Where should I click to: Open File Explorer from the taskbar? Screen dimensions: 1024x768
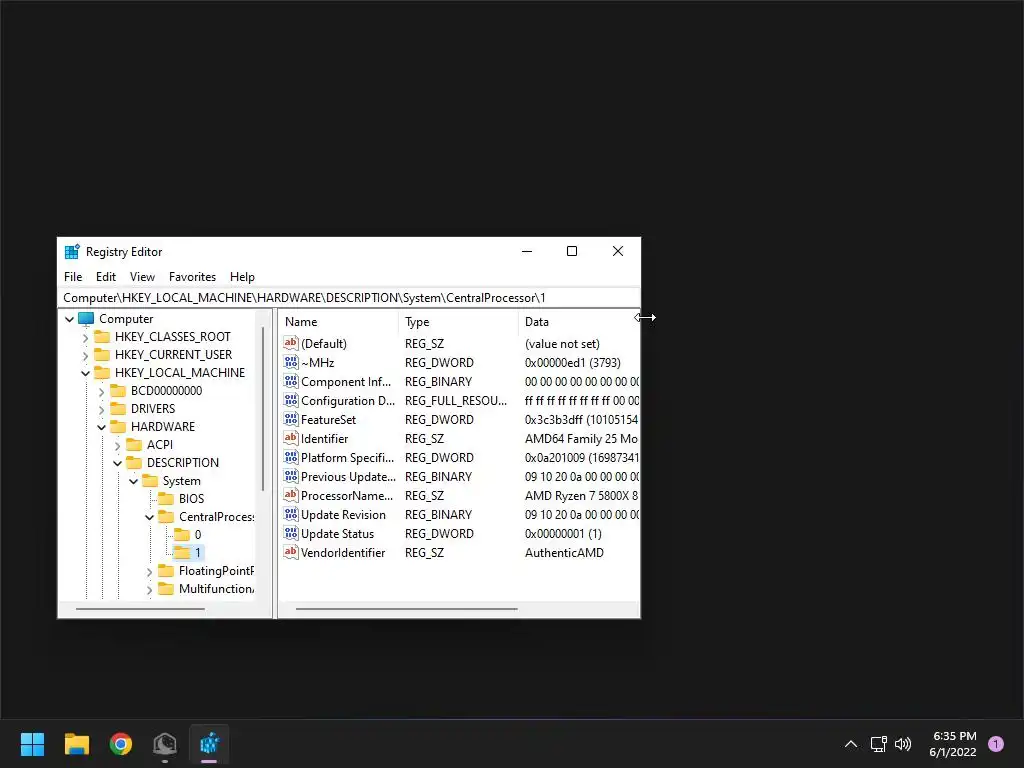pyautogui.click(x=76, y=744)
